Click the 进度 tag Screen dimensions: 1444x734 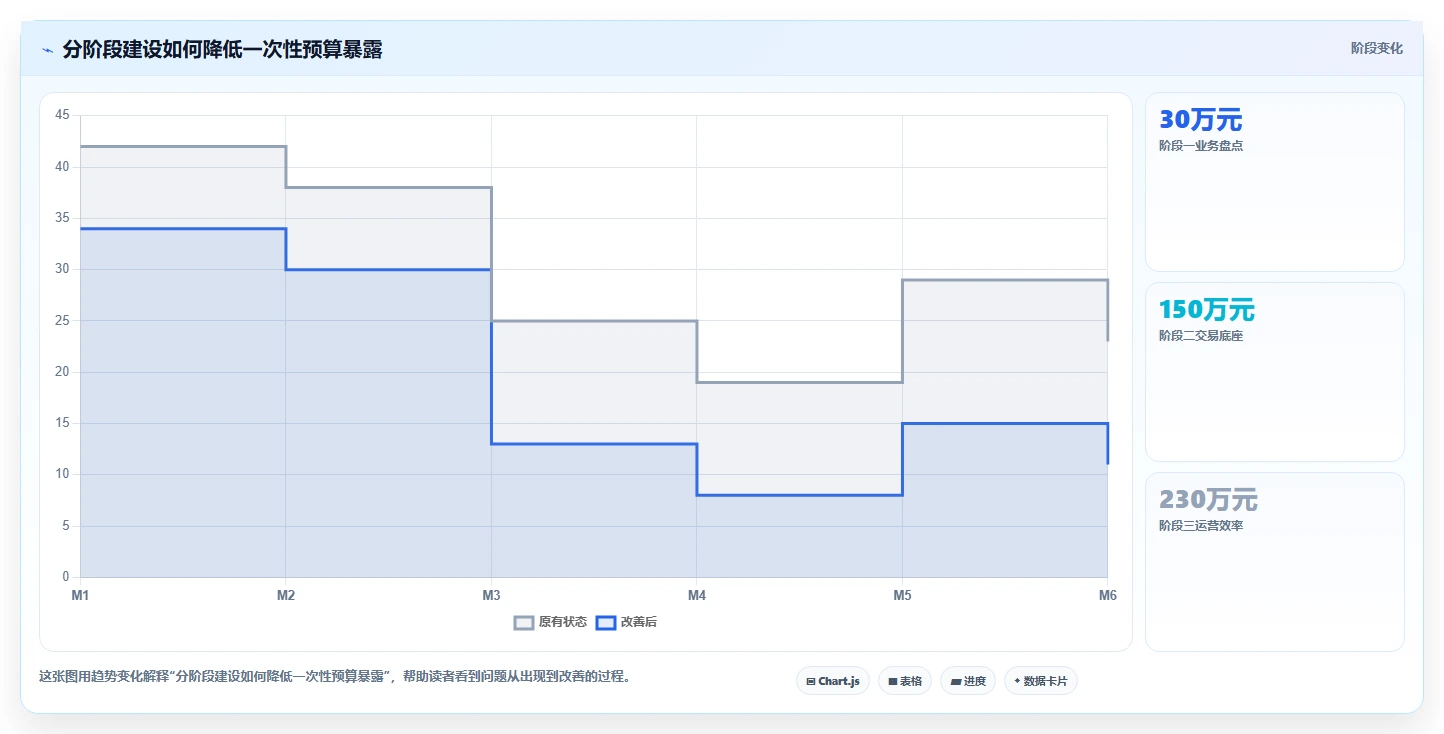click(968, 681)
